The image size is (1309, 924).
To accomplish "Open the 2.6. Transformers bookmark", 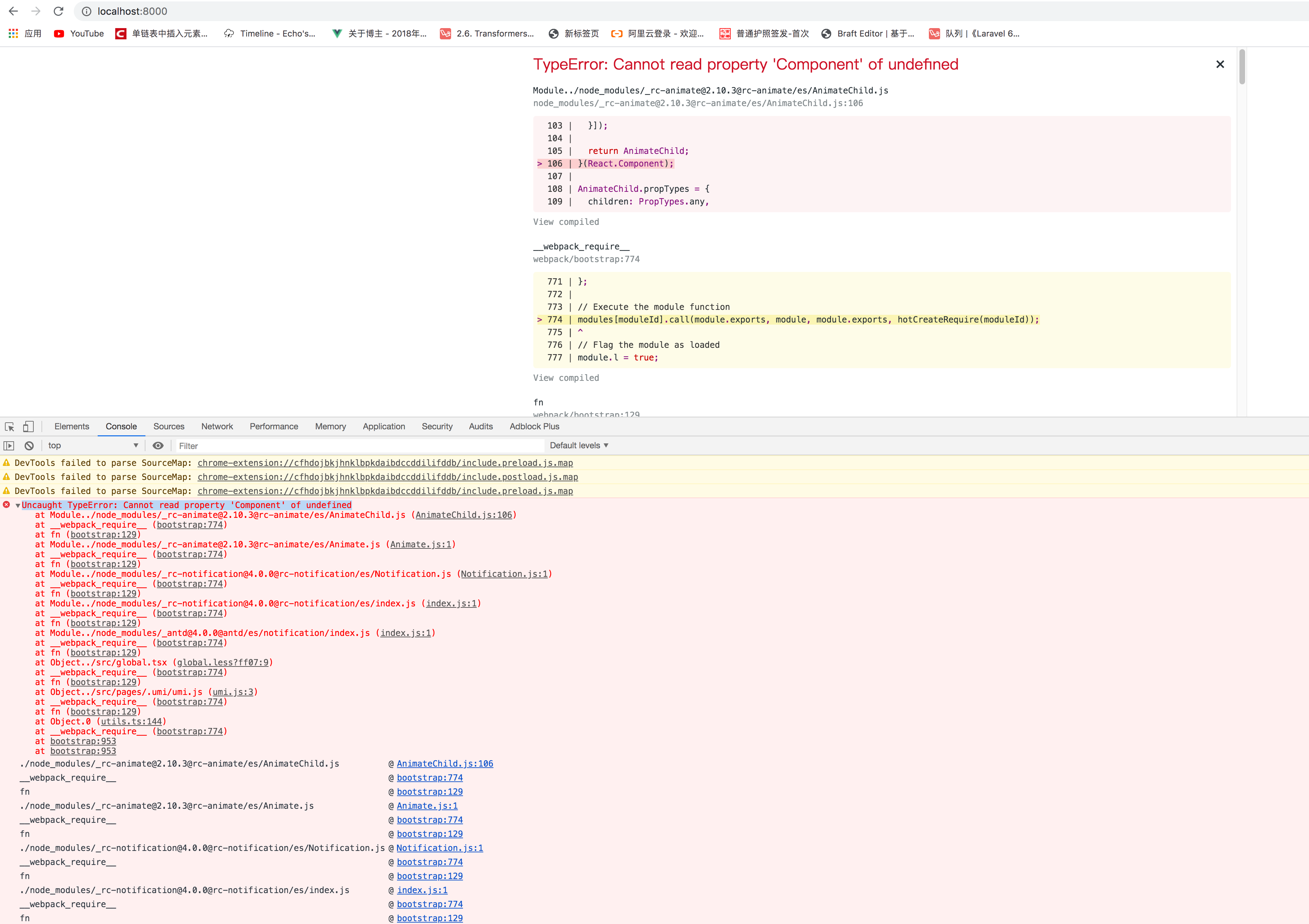I will pyautogui.click(x=487, y=34).
